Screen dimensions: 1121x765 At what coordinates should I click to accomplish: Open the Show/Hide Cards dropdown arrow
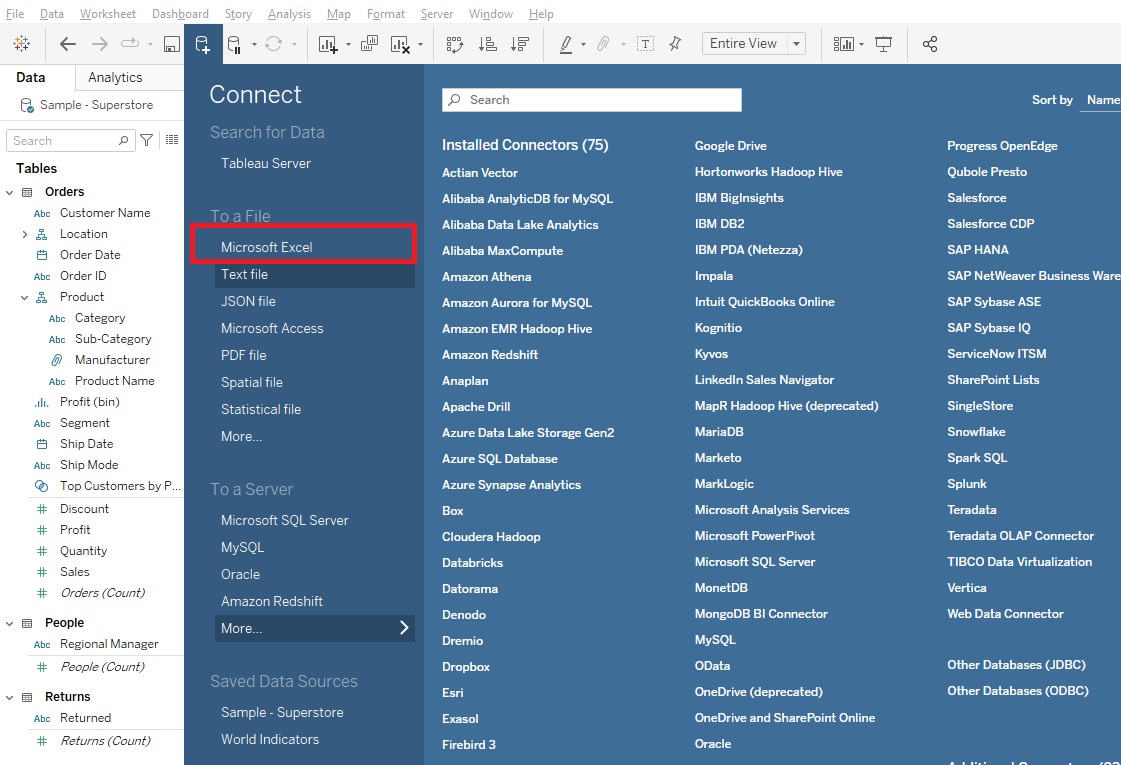pyautogui.click(x=861, y=44)
